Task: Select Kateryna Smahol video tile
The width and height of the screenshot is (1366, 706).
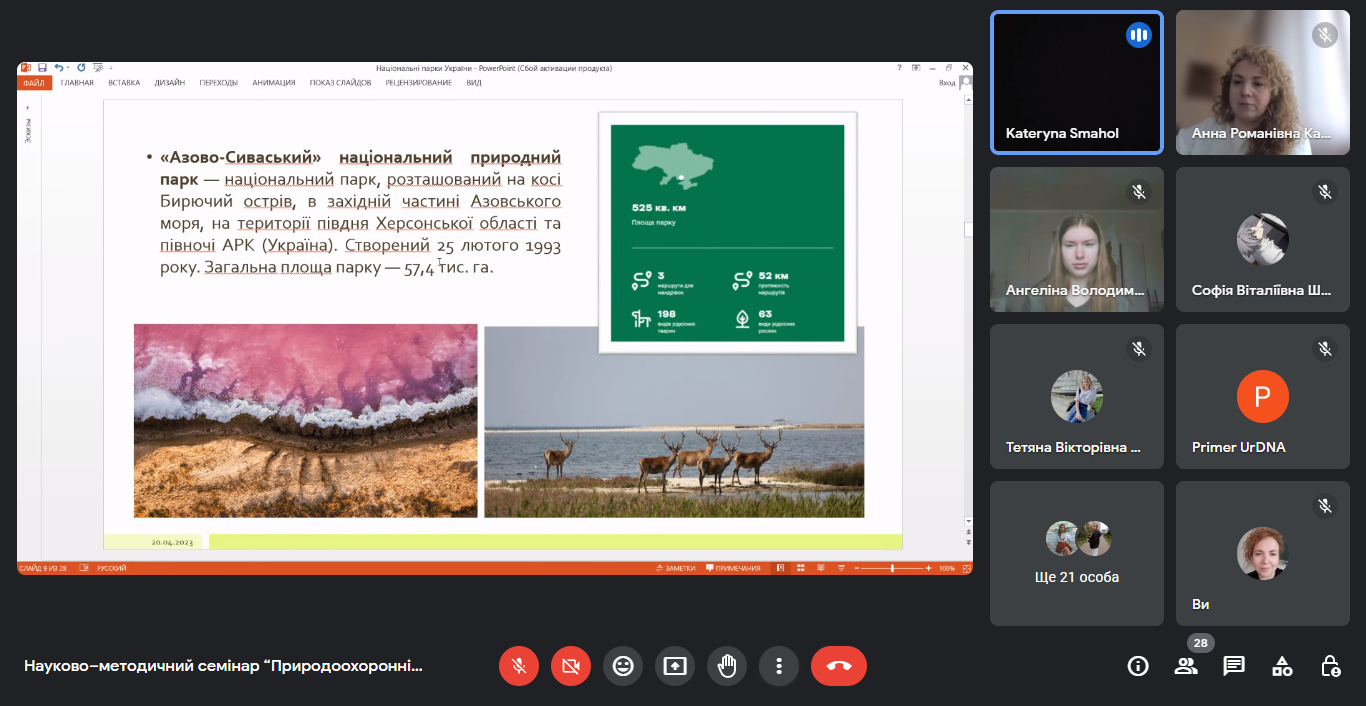Action: point(1076,82)
